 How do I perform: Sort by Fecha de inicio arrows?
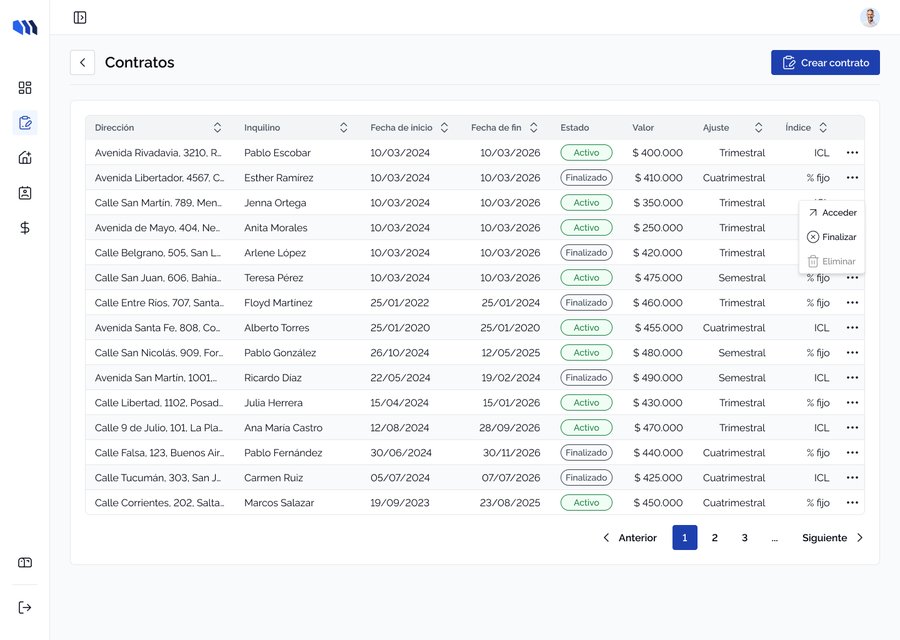point(444,127)
